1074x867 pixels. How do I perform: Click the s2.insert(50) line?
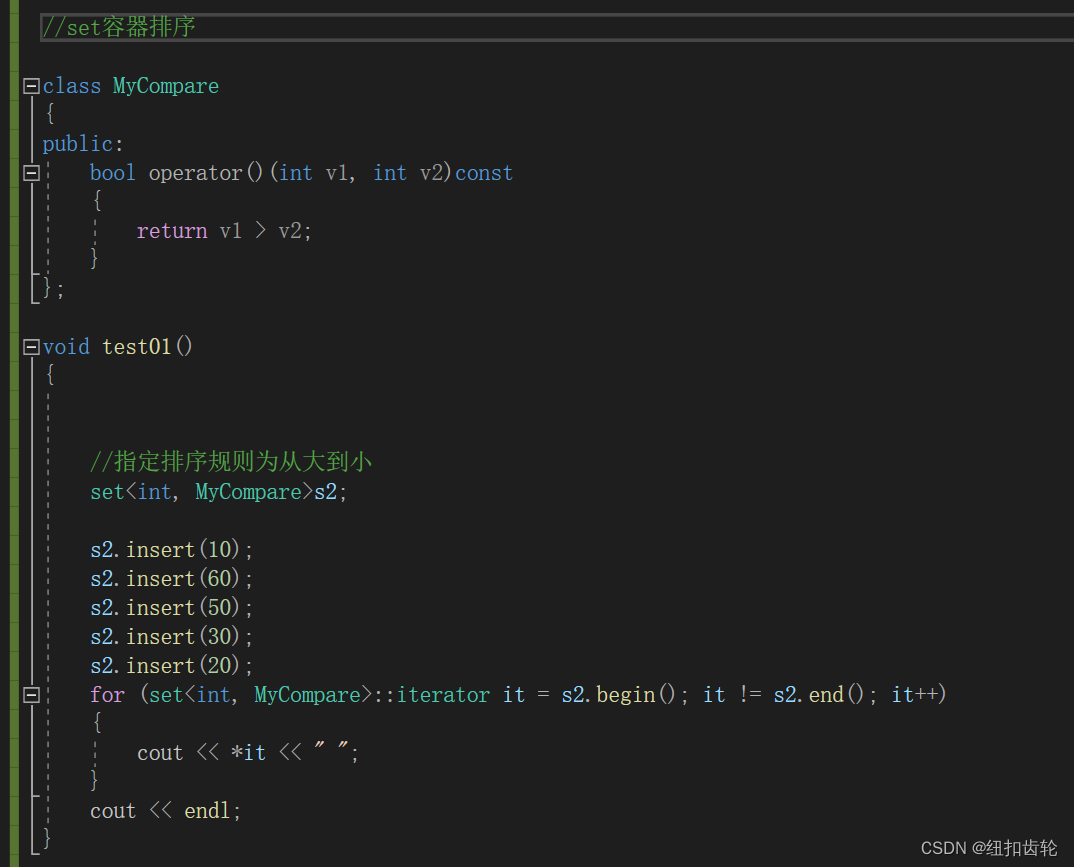[171, 607]
